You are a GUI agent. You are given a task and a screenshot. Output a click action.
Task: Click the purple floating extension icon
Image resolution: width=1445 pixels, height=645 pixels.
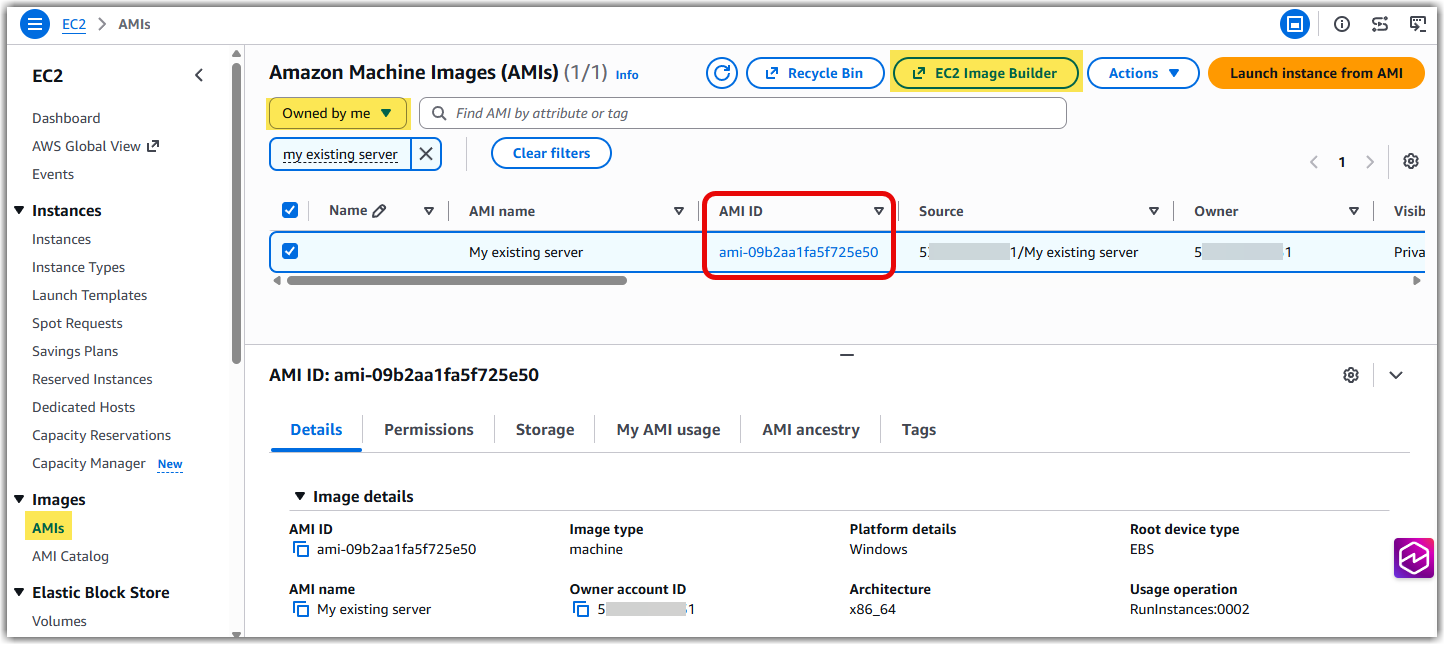(1414, 558)
